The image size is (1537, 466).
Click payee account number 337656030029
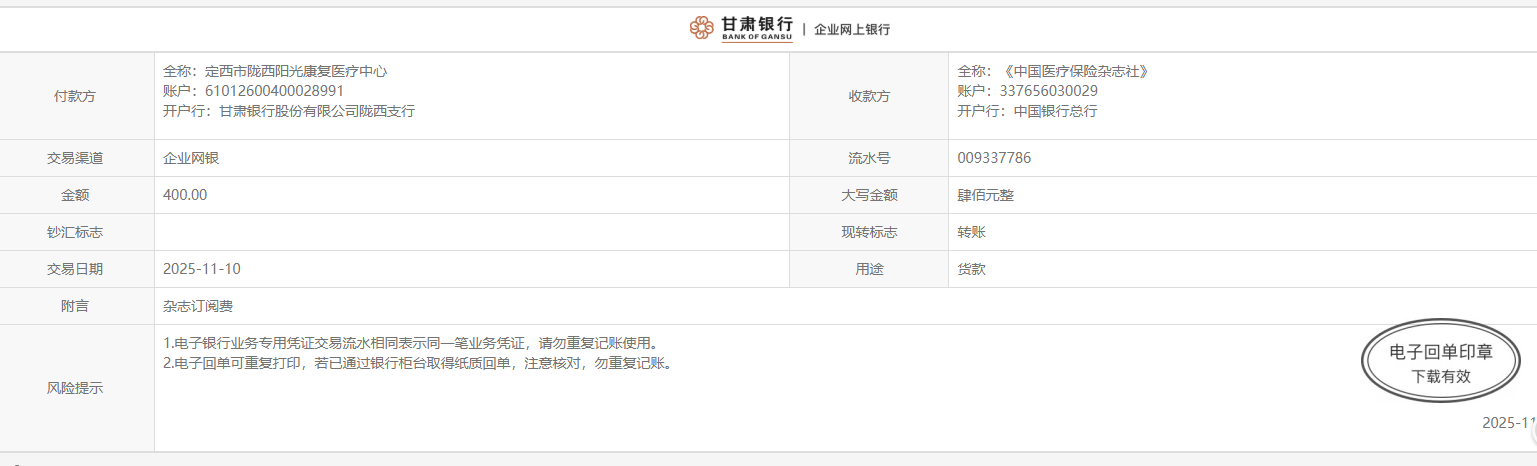tap(1050, 91)
